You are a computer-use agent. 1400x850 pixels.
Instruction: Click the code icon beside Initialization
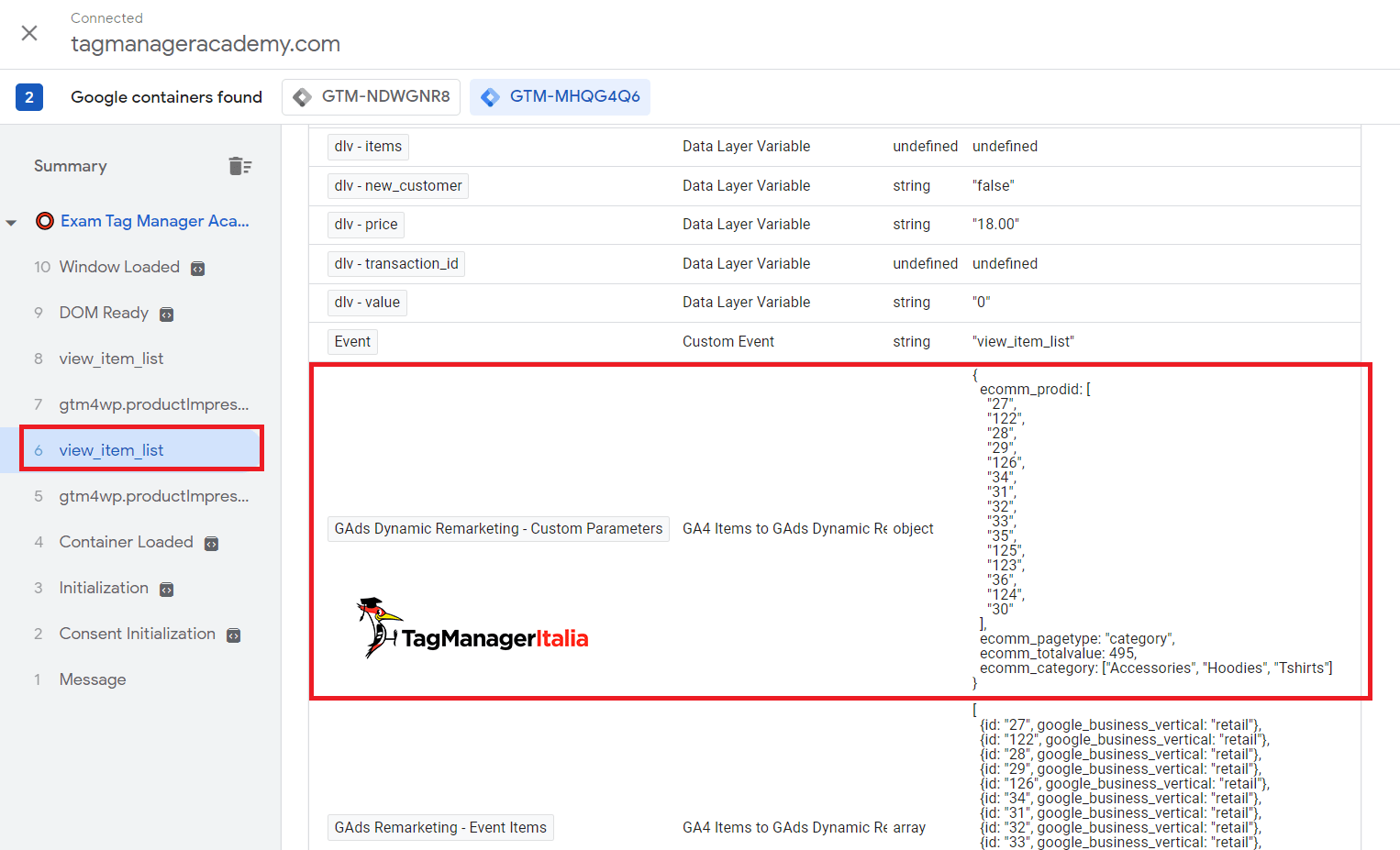tap(166, 588)
